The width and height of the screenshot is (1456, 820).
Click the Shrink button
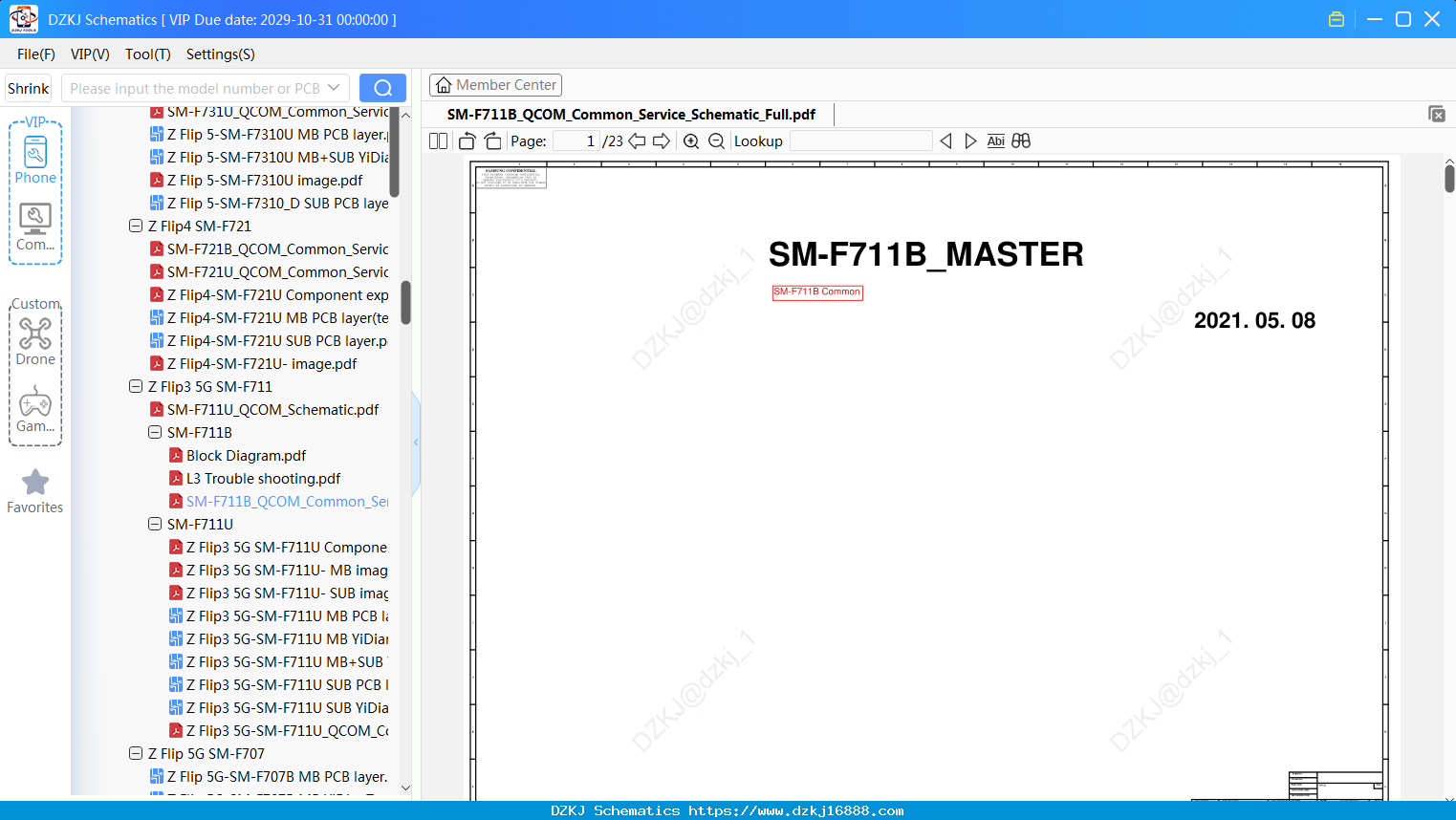(29, 88)
